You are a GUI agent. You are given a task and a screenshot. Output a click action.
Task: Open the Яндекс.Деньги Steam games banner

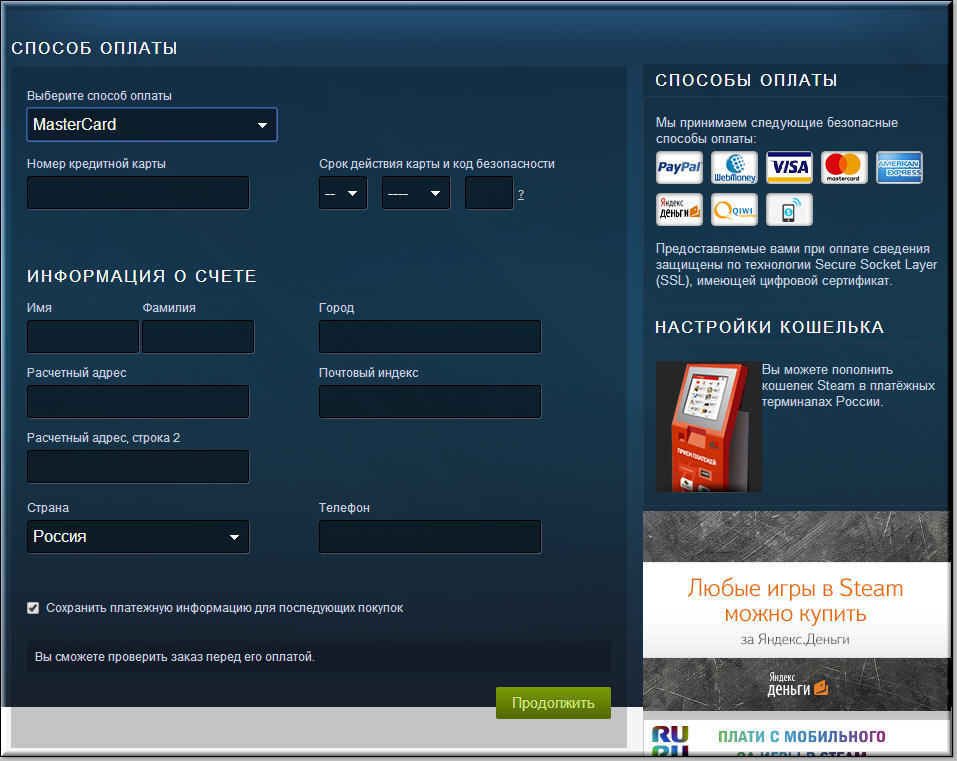(x=796, y=610)
